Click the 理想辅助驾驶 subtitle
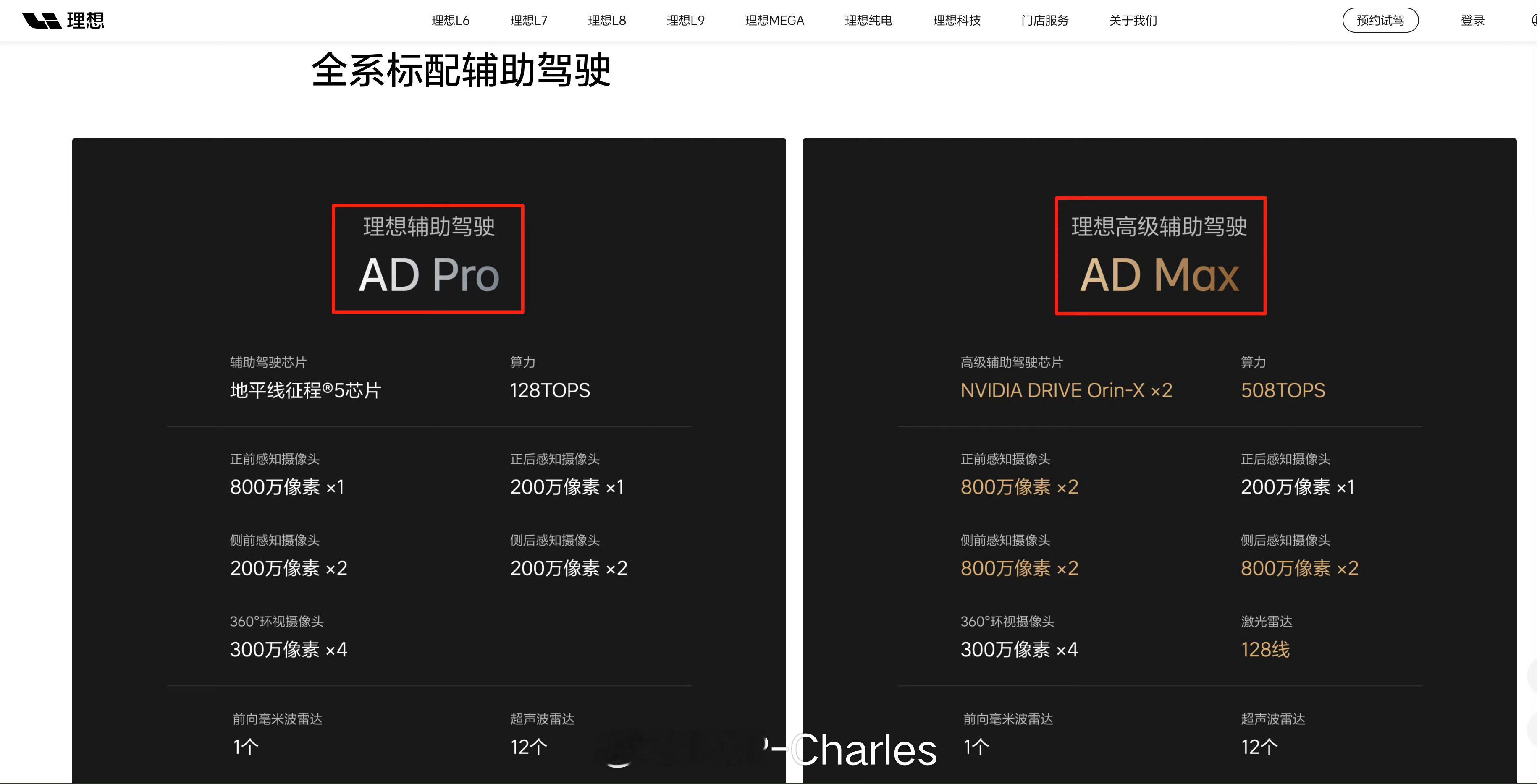1537x784 pixels. (428, 227)
